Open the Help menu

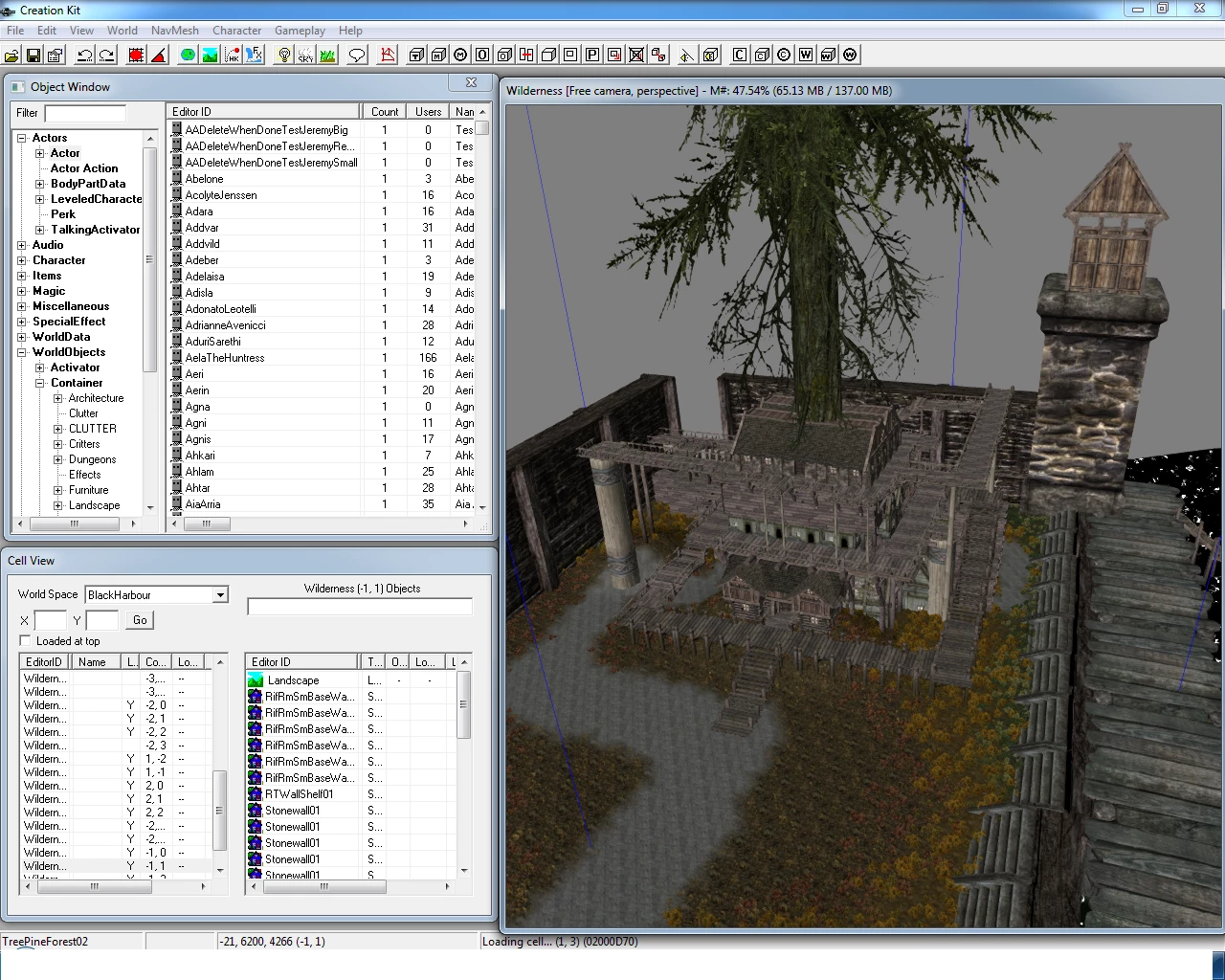coord(351,31)
